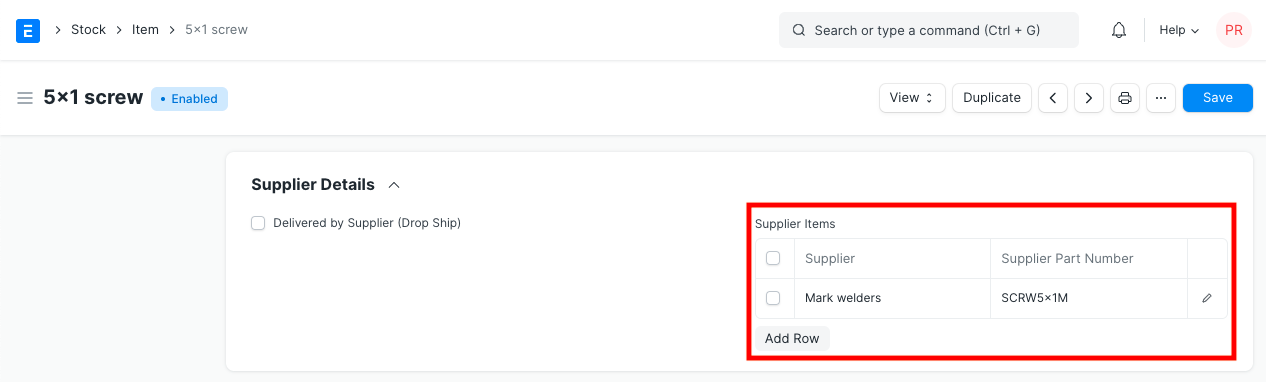
Task: Go to the next item record
Action: [1088, 98]
